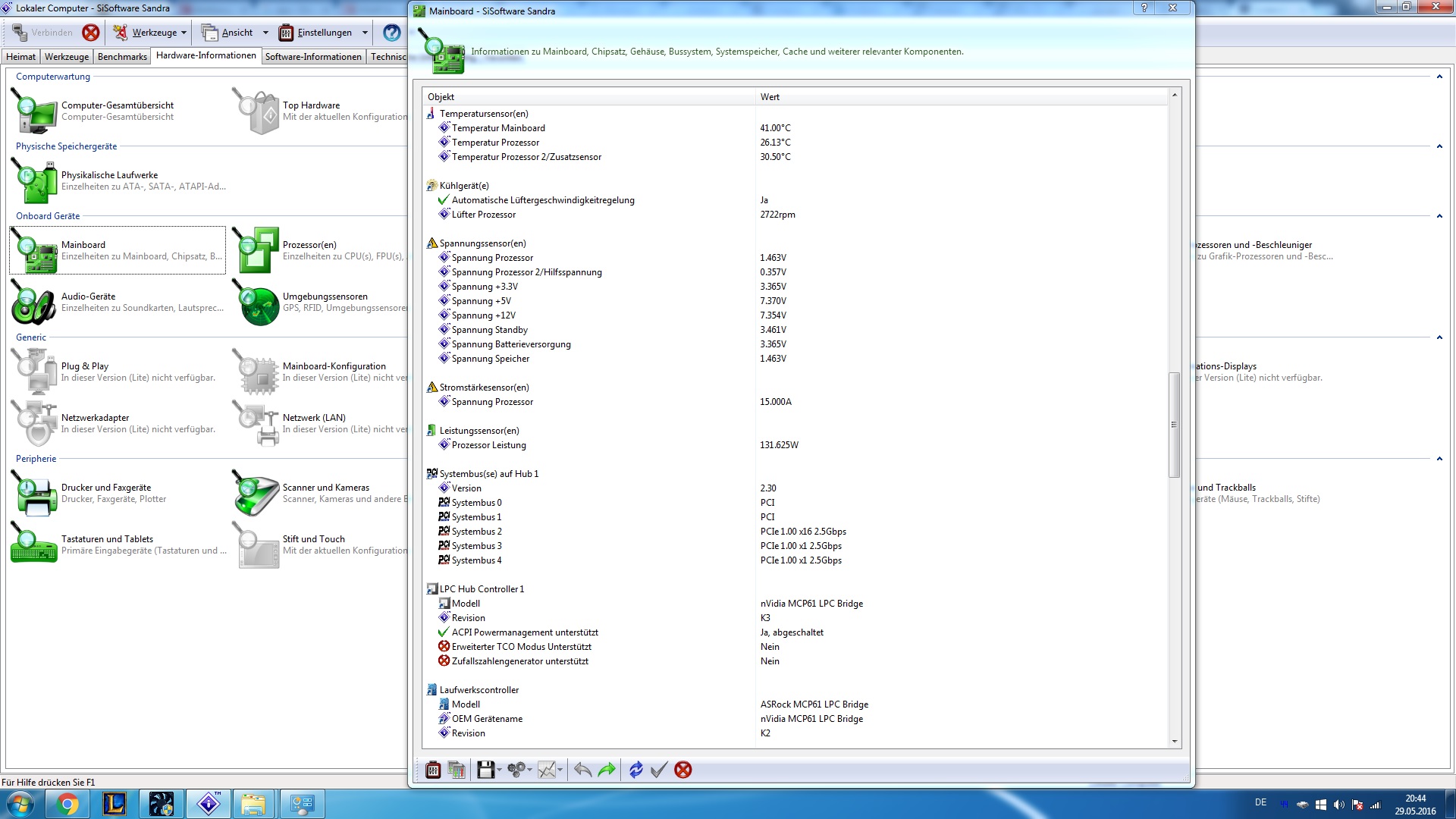This screenshot has height=819, width=1456.
Task: Open dropdown arrow next to save icon
Action: coord(499,770)
